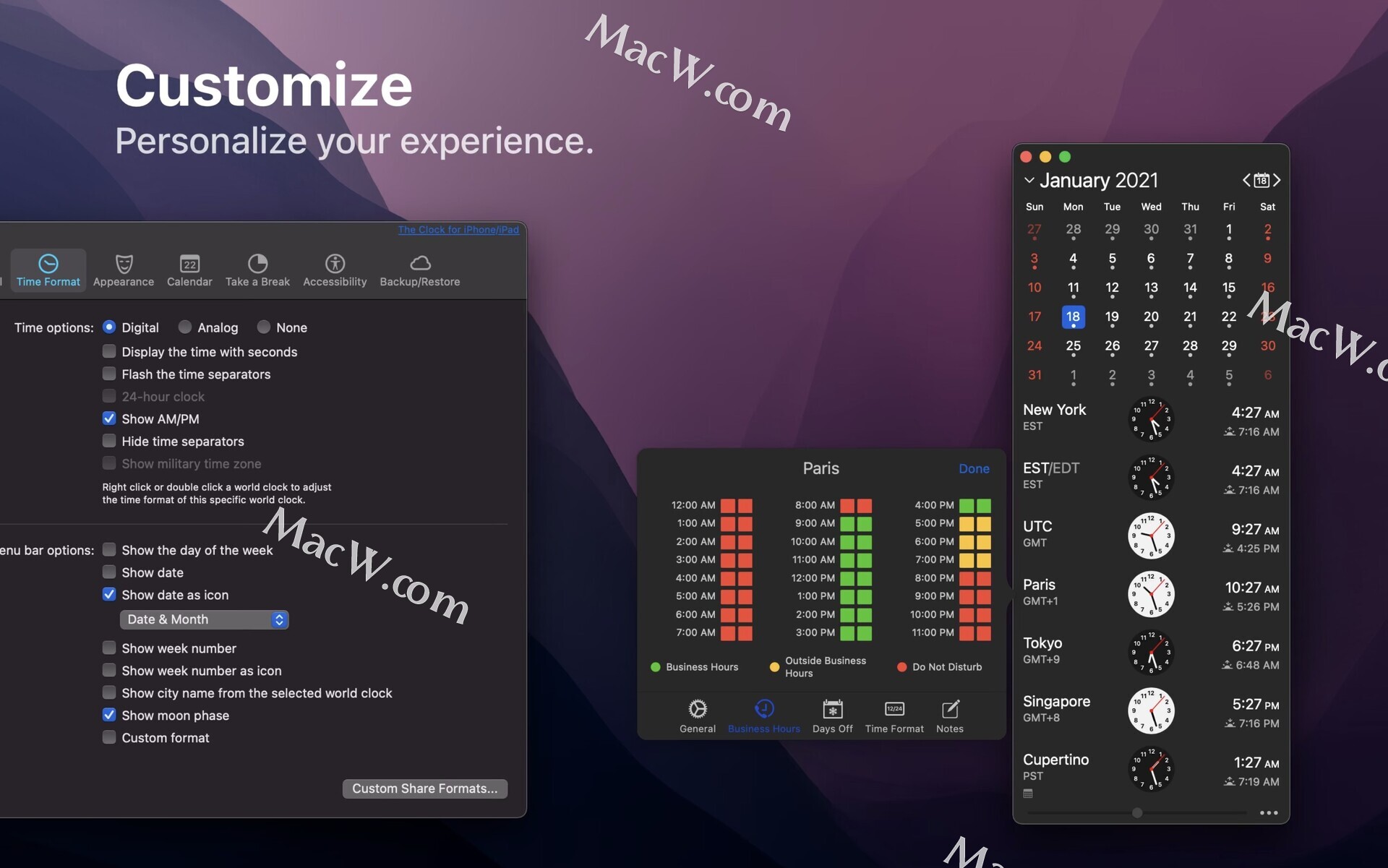The width and height of the screenshot is (1388, 868).
Task: Click Tokyo time 6:27 PM
Action: click(x=1256, y=646)
